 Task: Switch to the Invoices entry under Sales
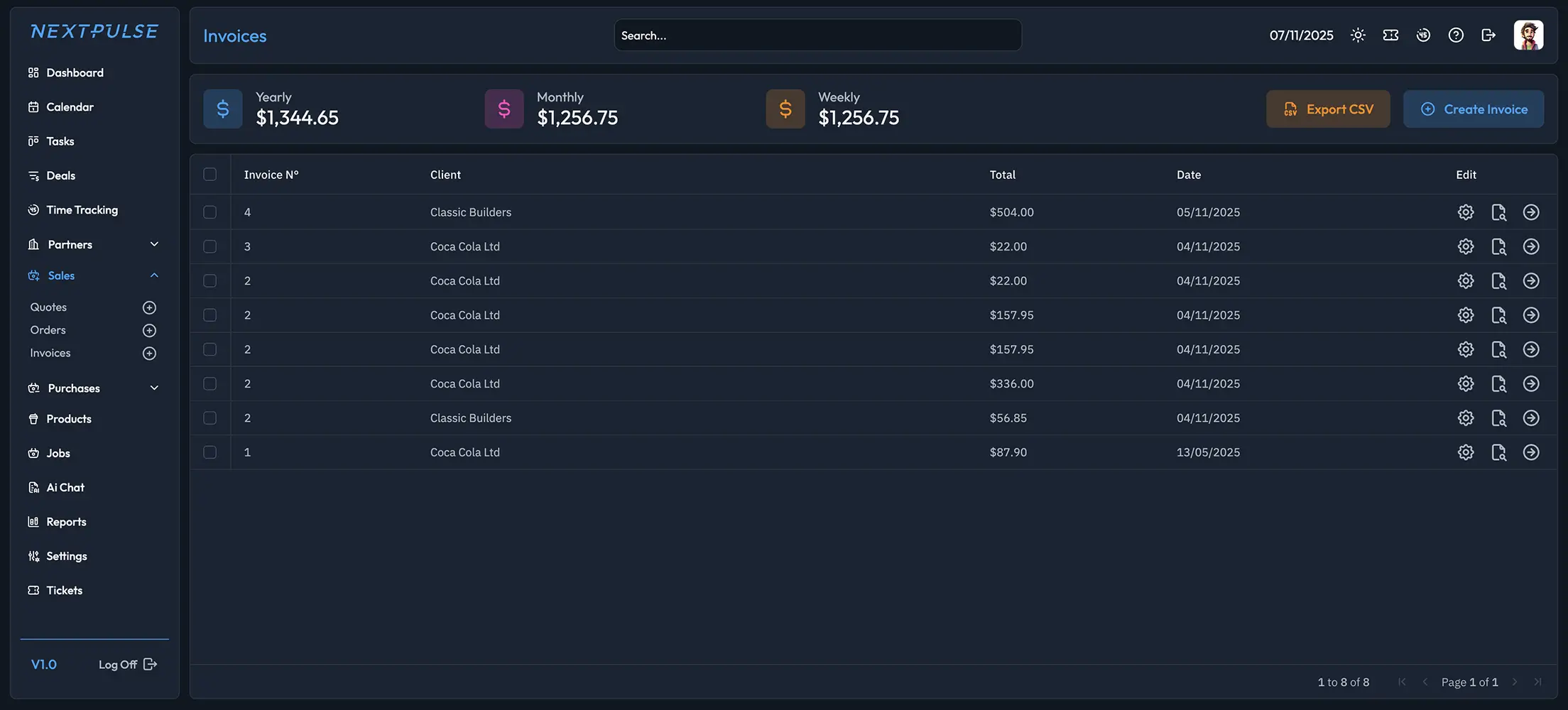click(50, 352)
